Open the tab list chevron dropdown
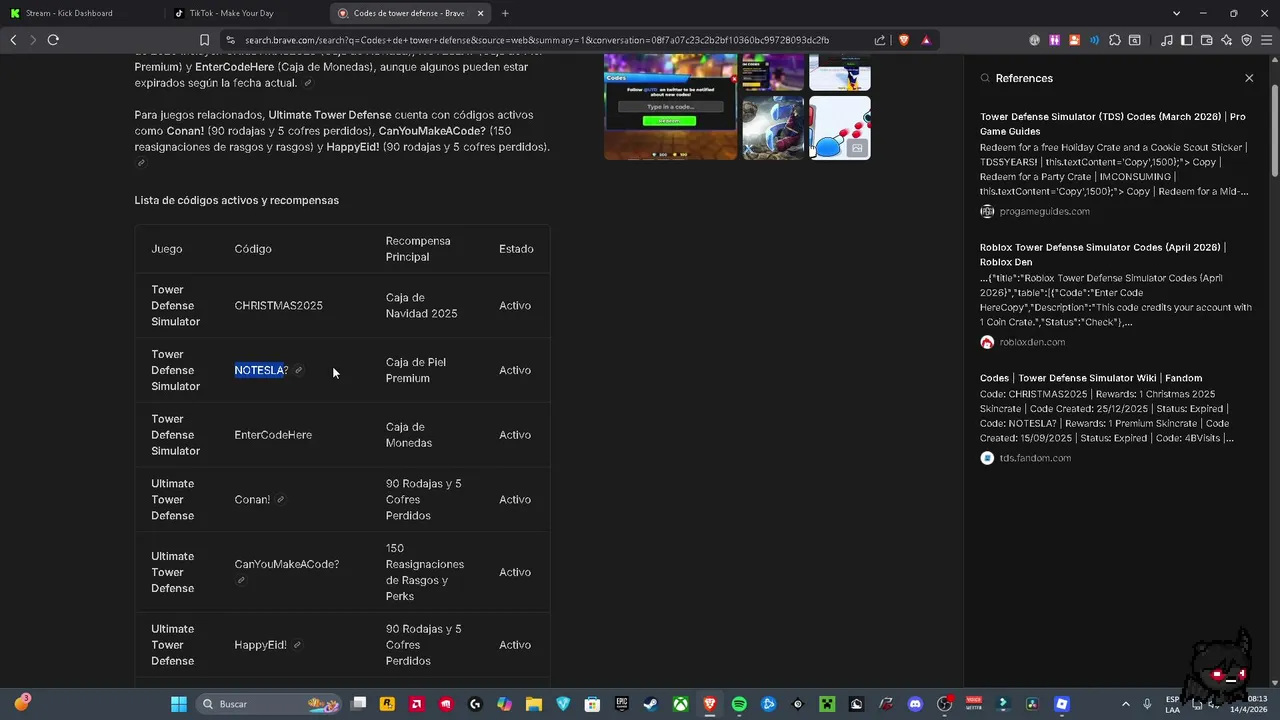The height and width of the screenshot is (720, 1280). click(1177, 13)
